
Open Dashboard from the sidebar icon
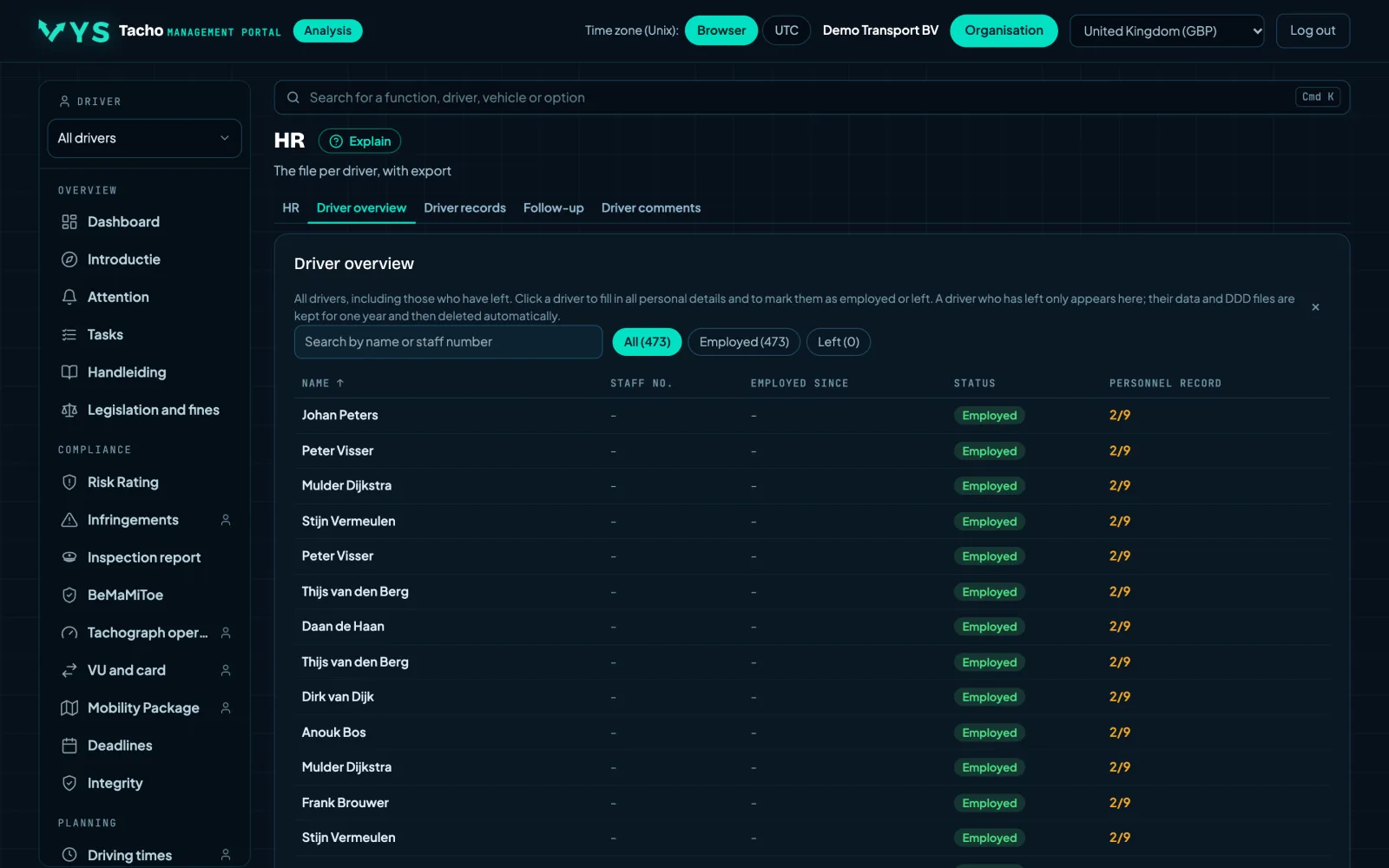(69, 222)
